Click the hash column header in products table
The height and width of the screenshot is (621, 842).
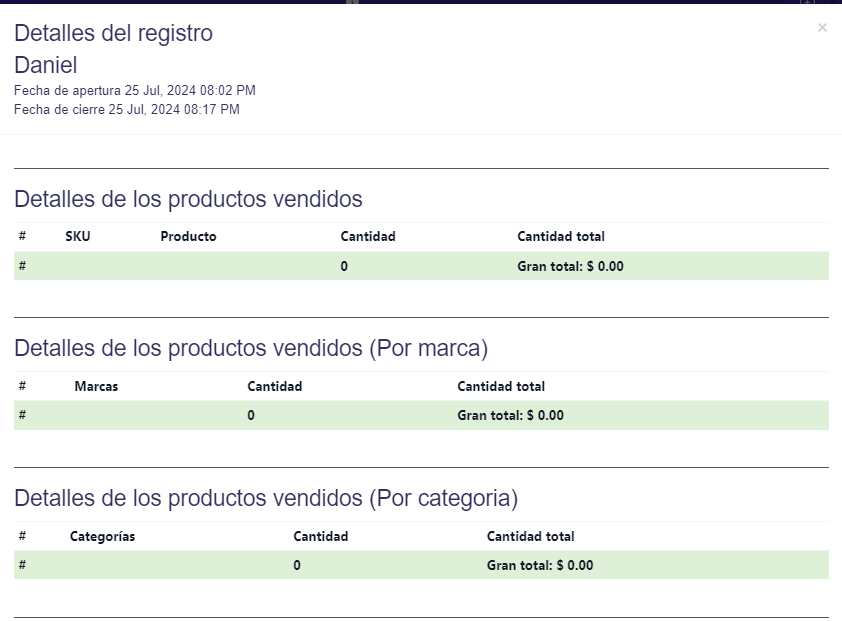pos(20,236)
